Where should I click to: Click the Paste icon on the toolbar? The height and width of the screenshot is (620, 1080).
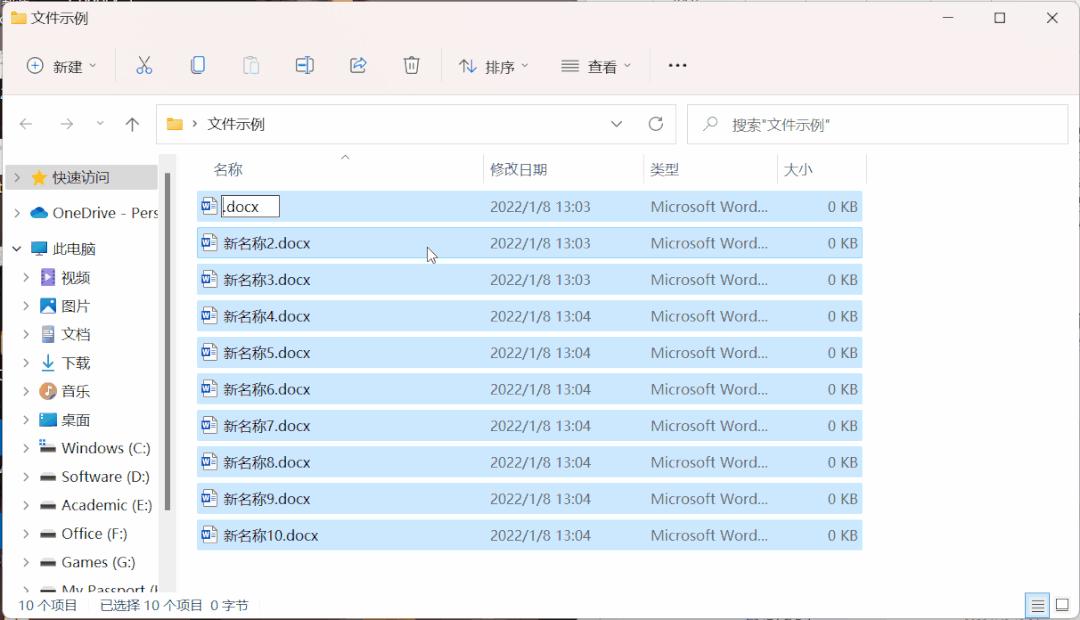click(250, 65)
